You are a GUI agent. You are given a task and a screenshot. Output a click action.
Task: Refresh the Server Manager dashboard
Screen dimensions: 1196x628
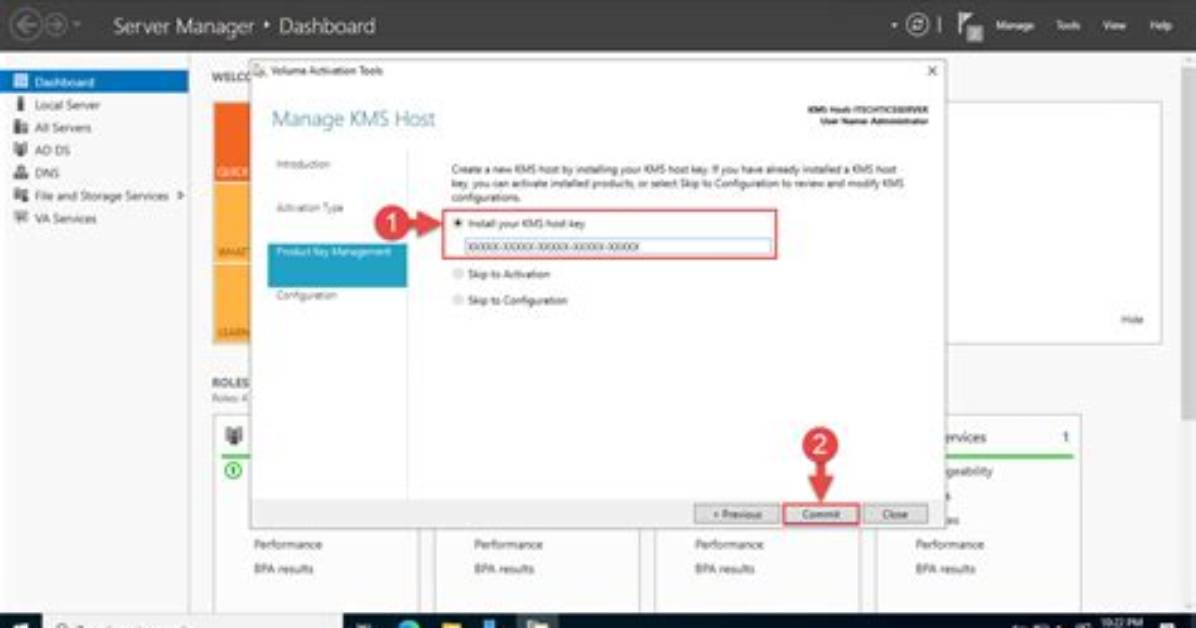click(917, 25)
